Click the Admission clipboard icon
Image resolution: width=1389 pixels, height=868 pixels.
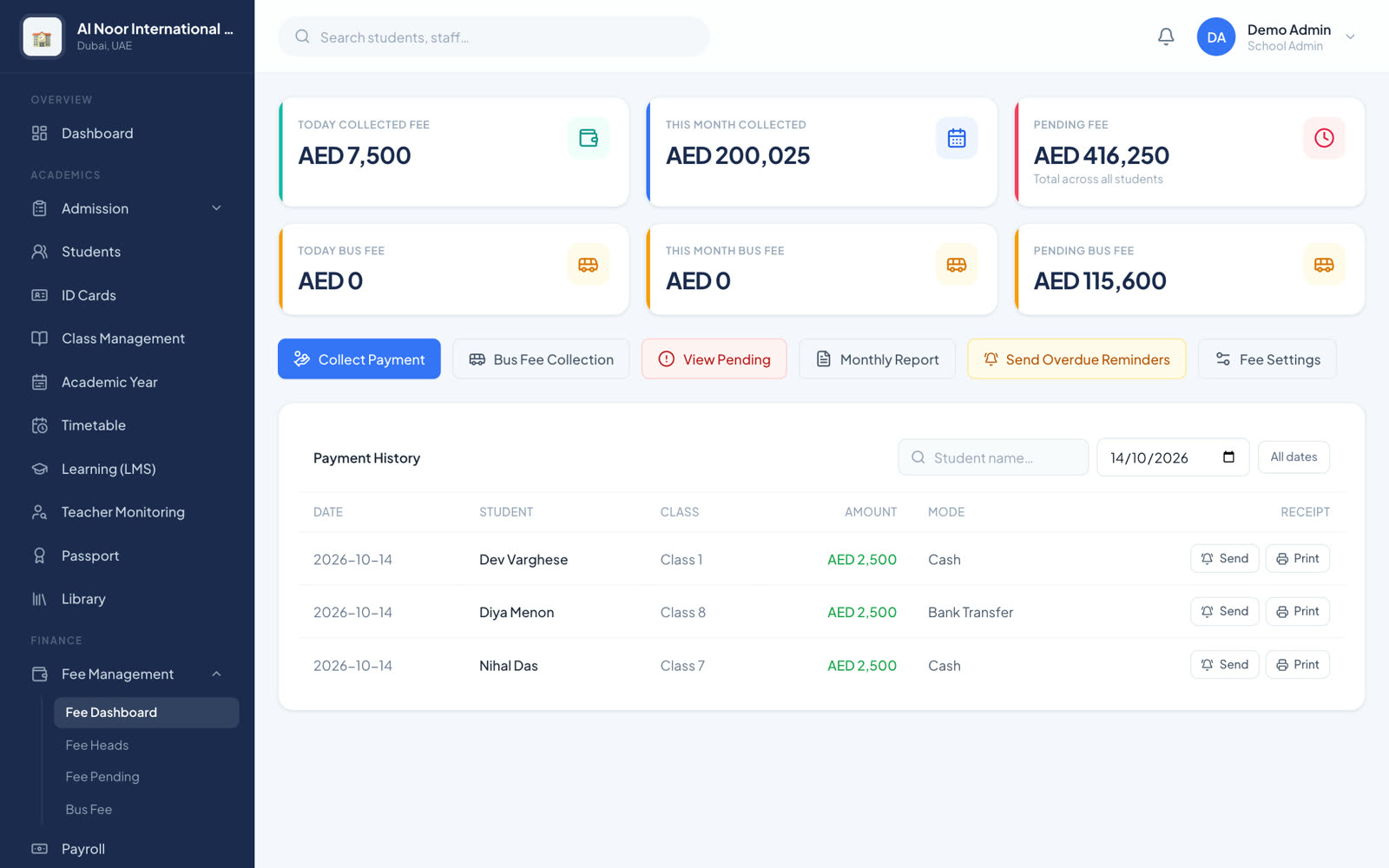(x=40, y=208)
